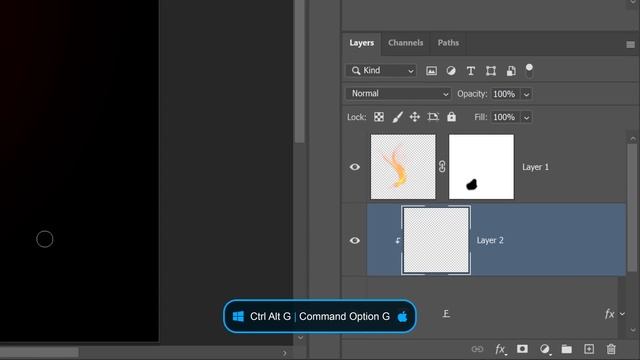Viewport: 640px width, 360px height.
Task: Hide Layer 2 visibility eye
Action: click(x=355, y=240)
